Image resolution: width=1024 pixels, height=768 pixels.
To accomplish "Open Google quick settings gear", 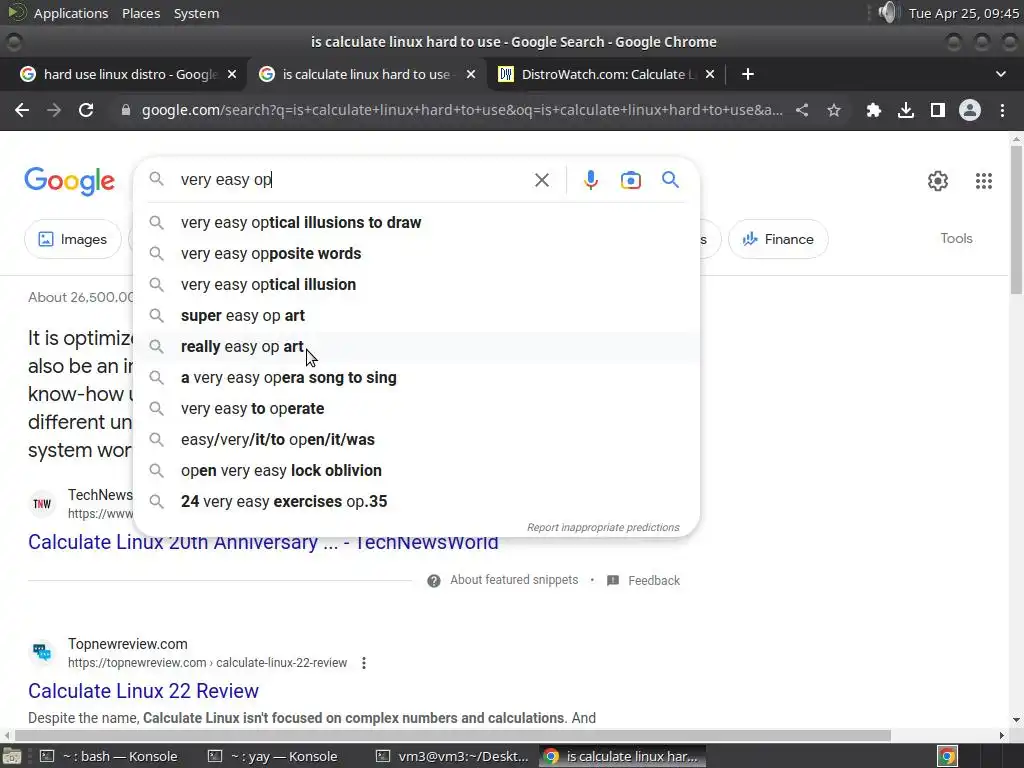I will (x=938, y=181).
